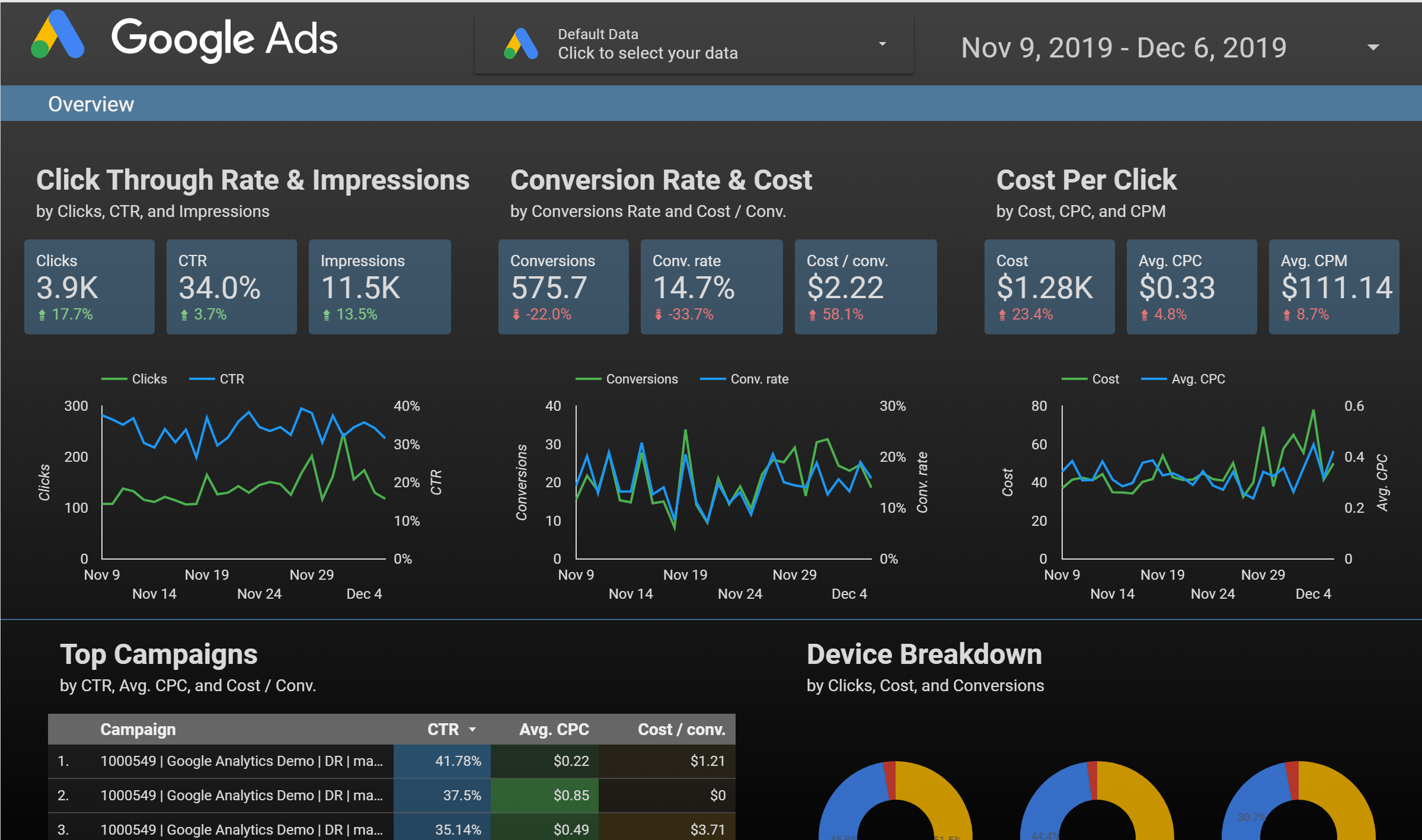This screenshot has width=1422, height=840.
Task: Click the Avg. CPM red arrow indicator
Action: coord(1287,315)
